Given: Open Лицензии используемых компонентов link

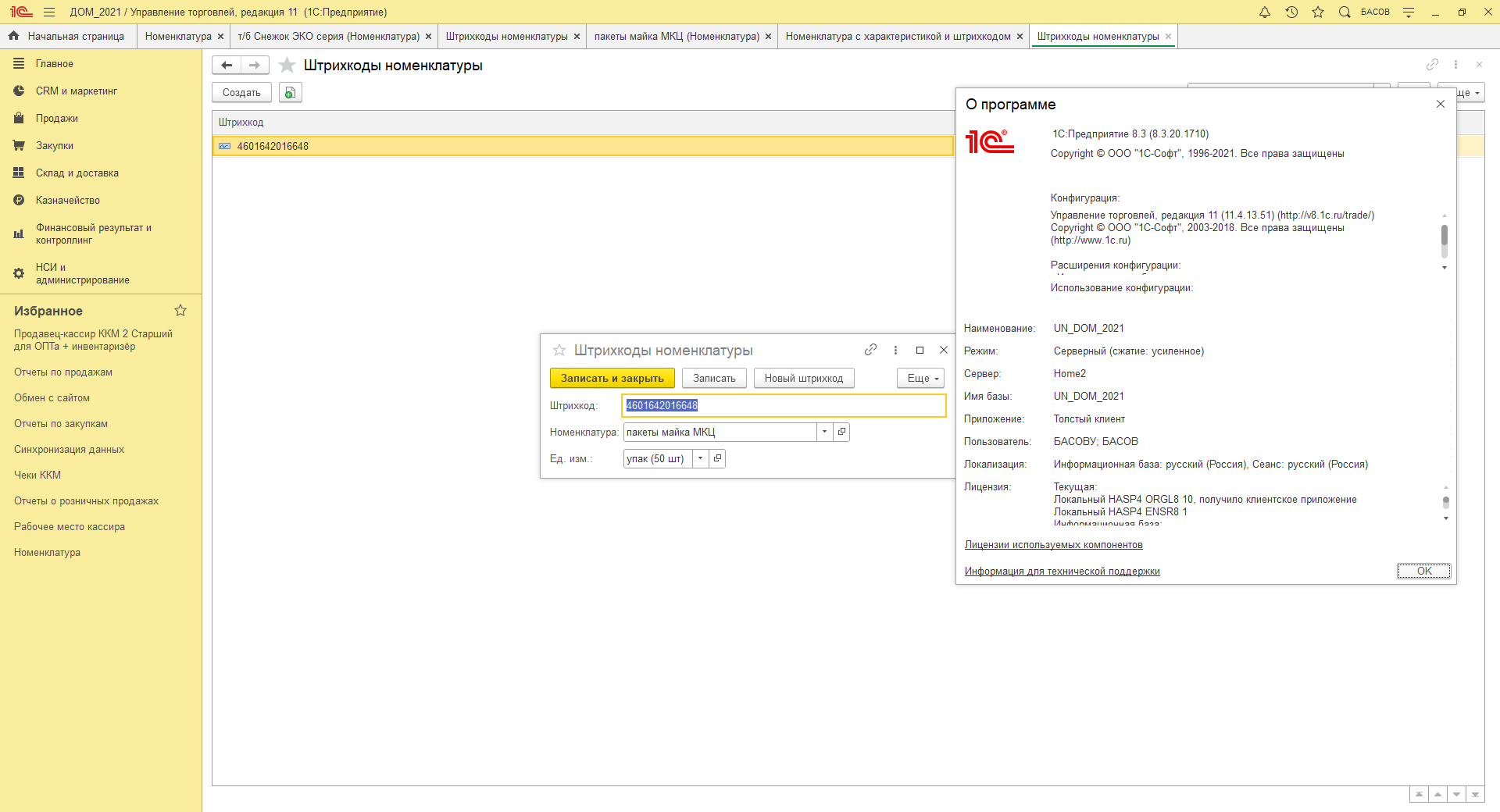Looking at the screenshot, I should (1053, 545).
